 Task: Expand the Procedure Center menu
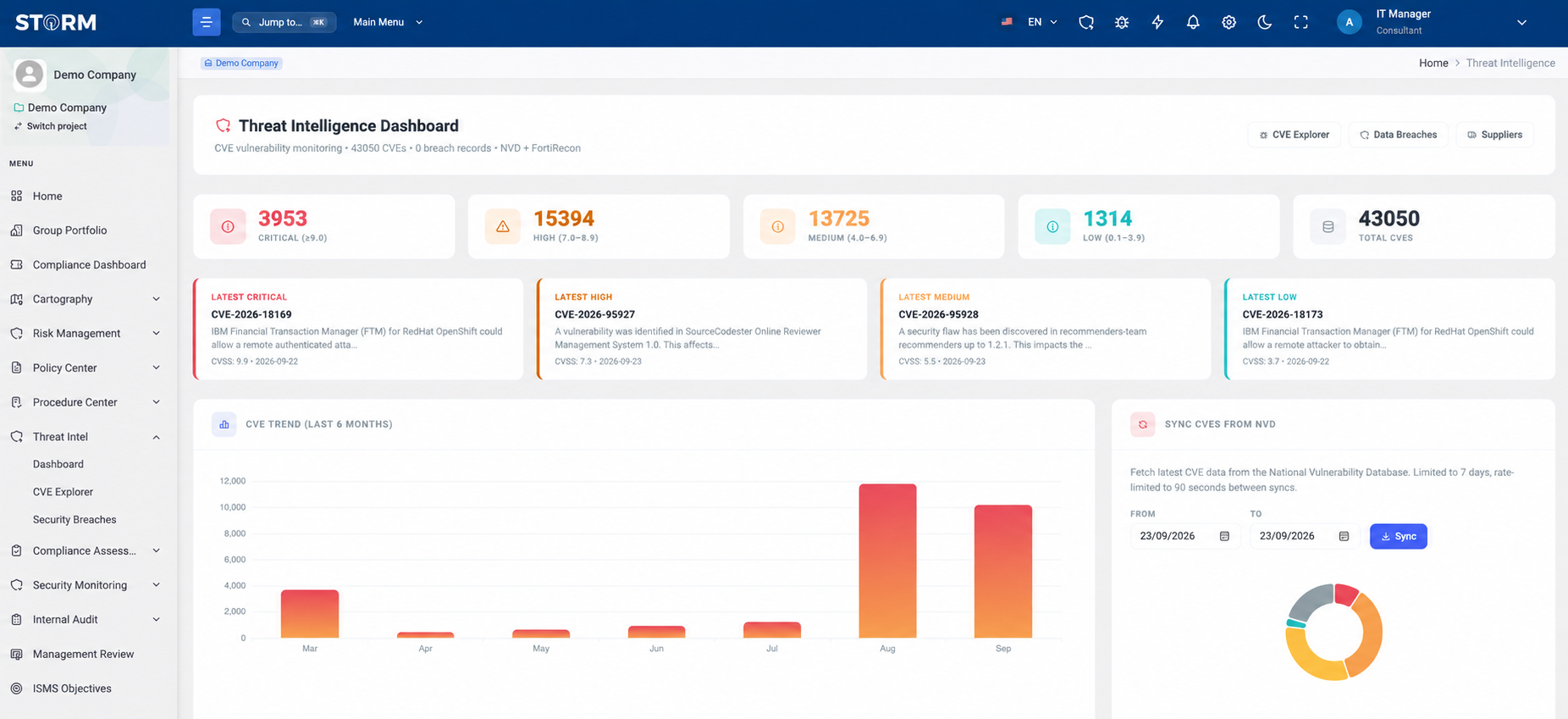click(85, 402)
